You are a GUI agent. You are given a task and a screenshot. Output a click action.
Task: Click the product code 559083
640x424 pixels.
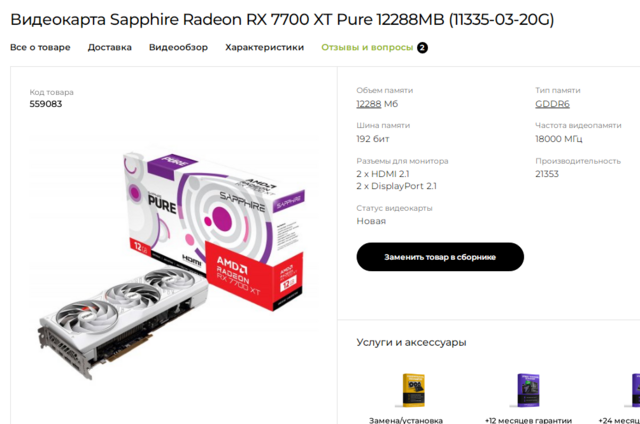(x=46, y=104)
